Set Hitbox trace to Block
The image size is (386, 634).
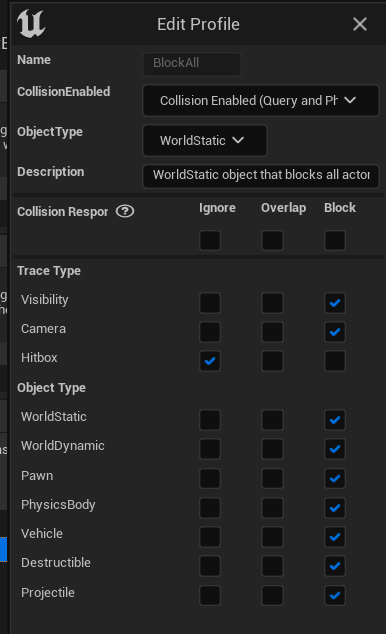(335, 361)
